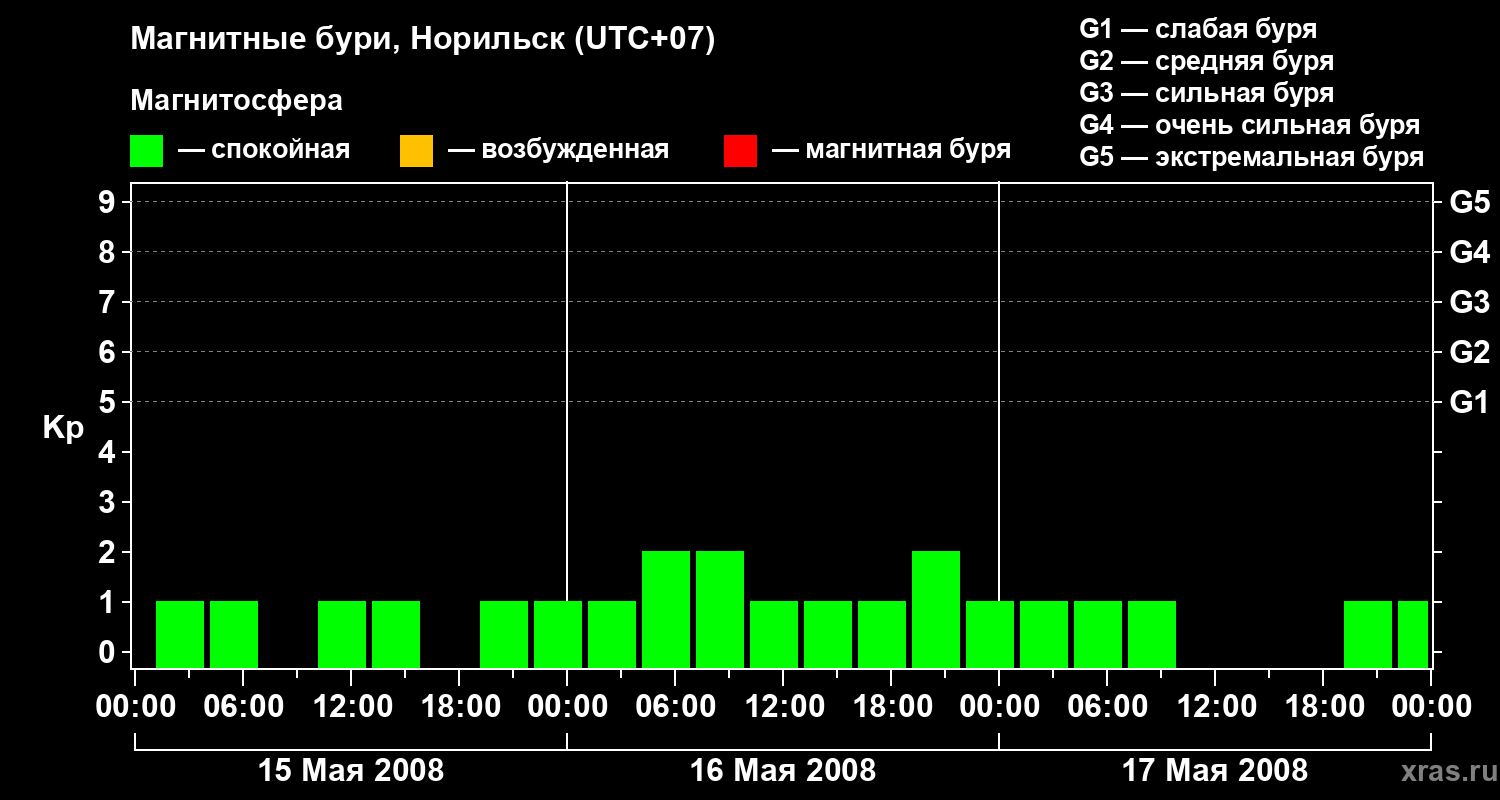Select the 'G5 — экстремальная буря' legend line

tap(1252, 157)
